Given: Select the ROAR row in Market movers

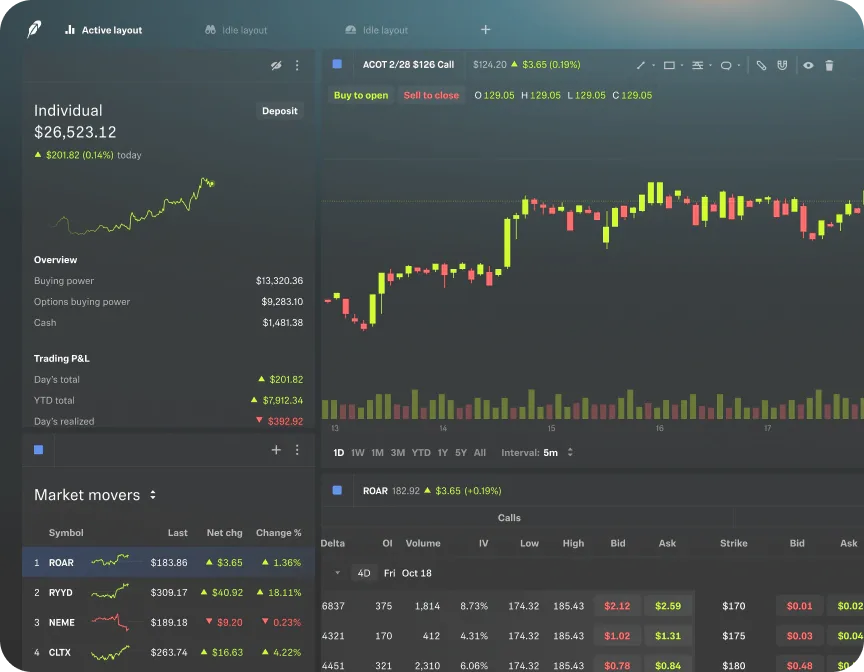Looking at the screenshot, I should click(x=169, y=562).
